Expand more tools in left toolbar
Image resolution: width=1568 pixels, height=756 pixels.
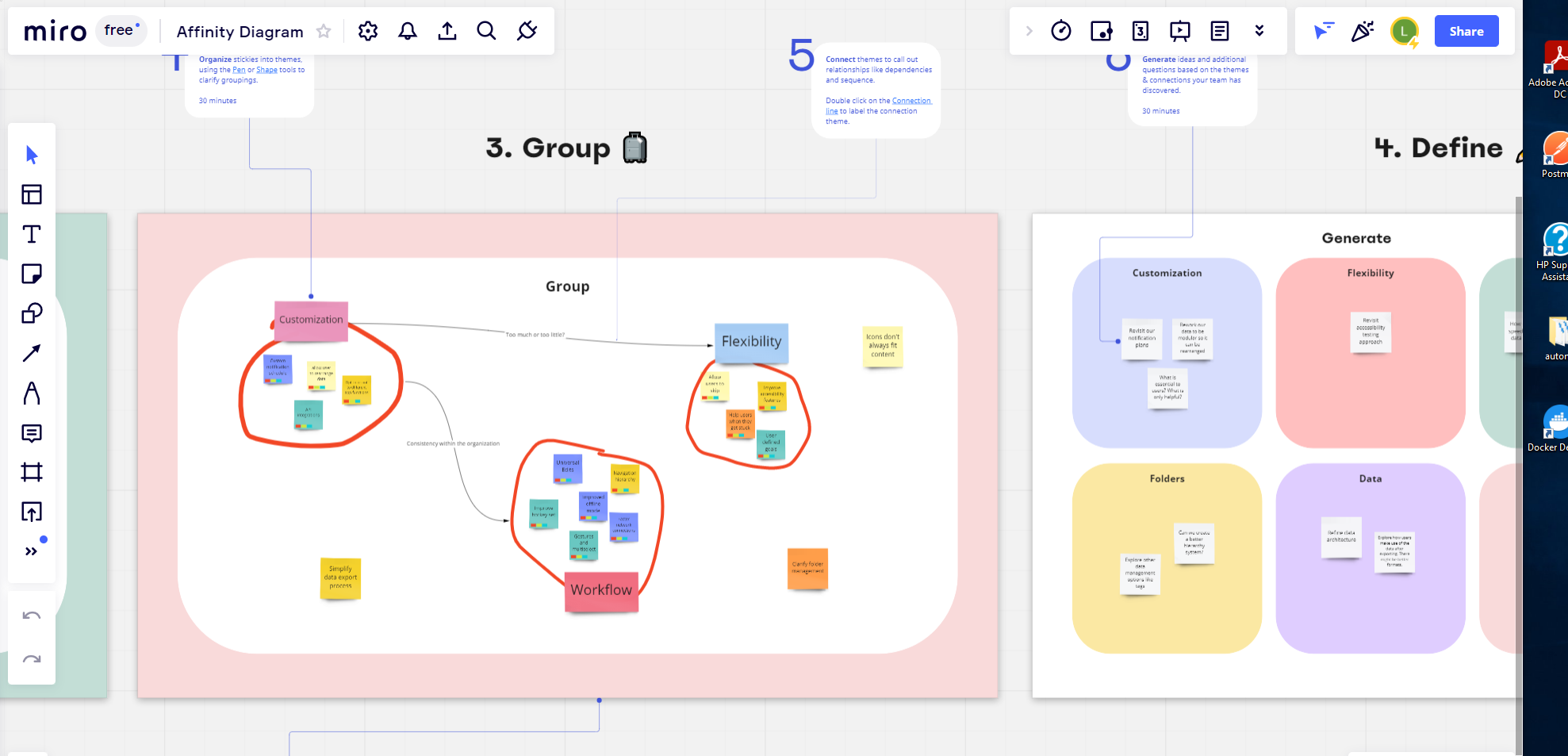pos(32,551)
